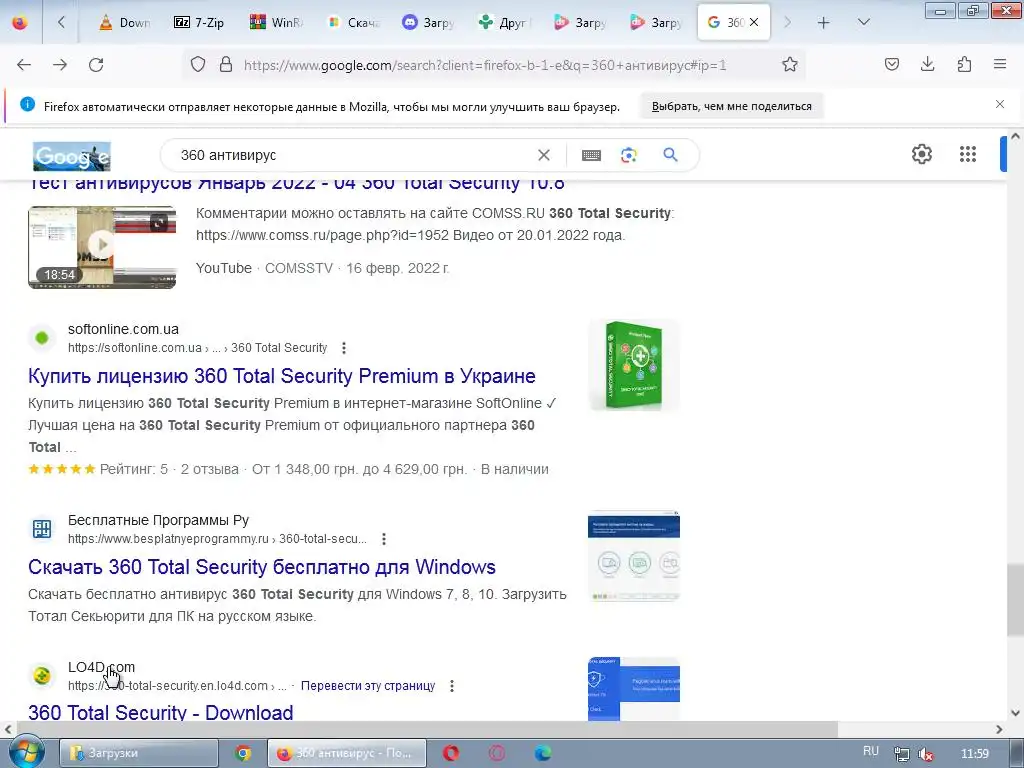Open Google quick settings gear
The width and height of the screenshot is (1024, 768).
pyautogui.click(x=921, y=154)
